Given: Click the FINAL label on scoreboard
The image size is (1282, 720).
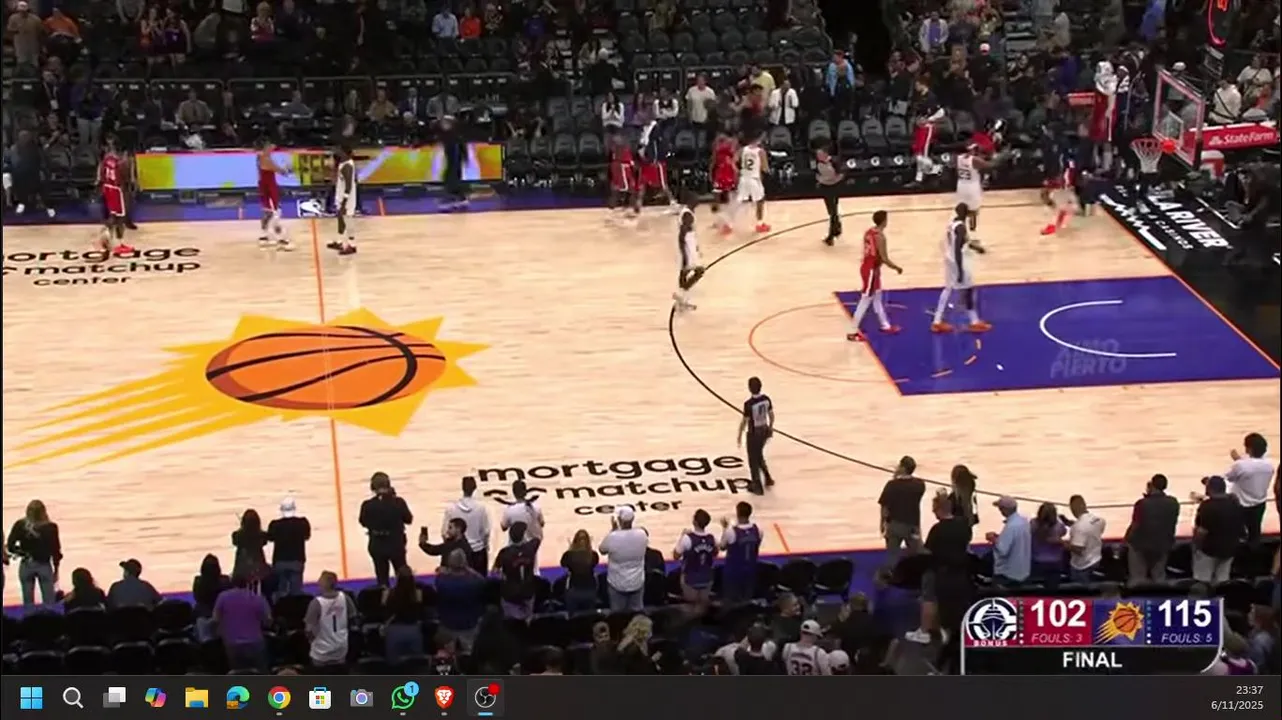Looking at the screenshot, I should point(1091,660).
